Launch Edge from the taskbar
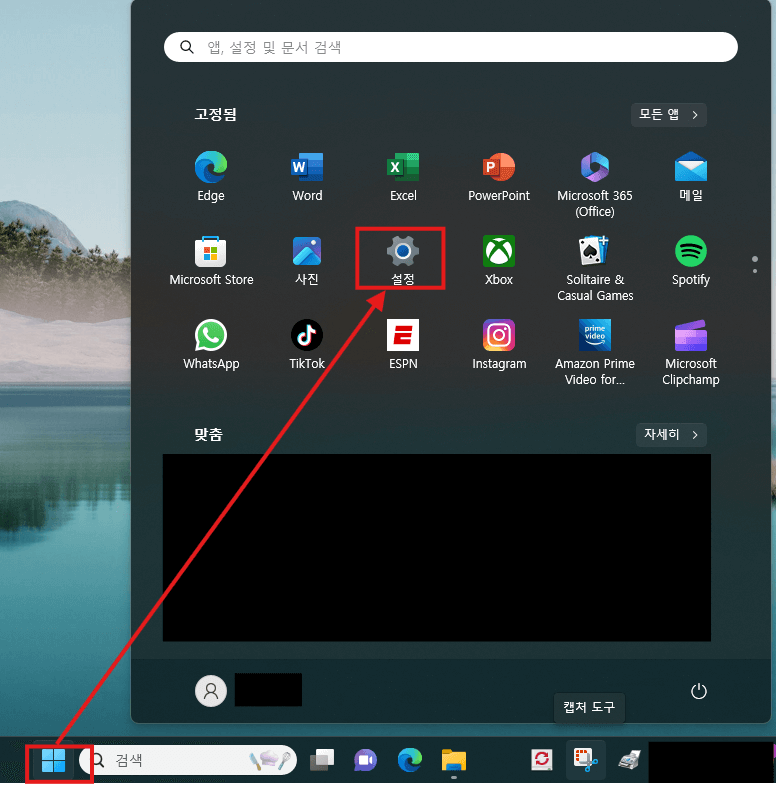 pos(410,760)
